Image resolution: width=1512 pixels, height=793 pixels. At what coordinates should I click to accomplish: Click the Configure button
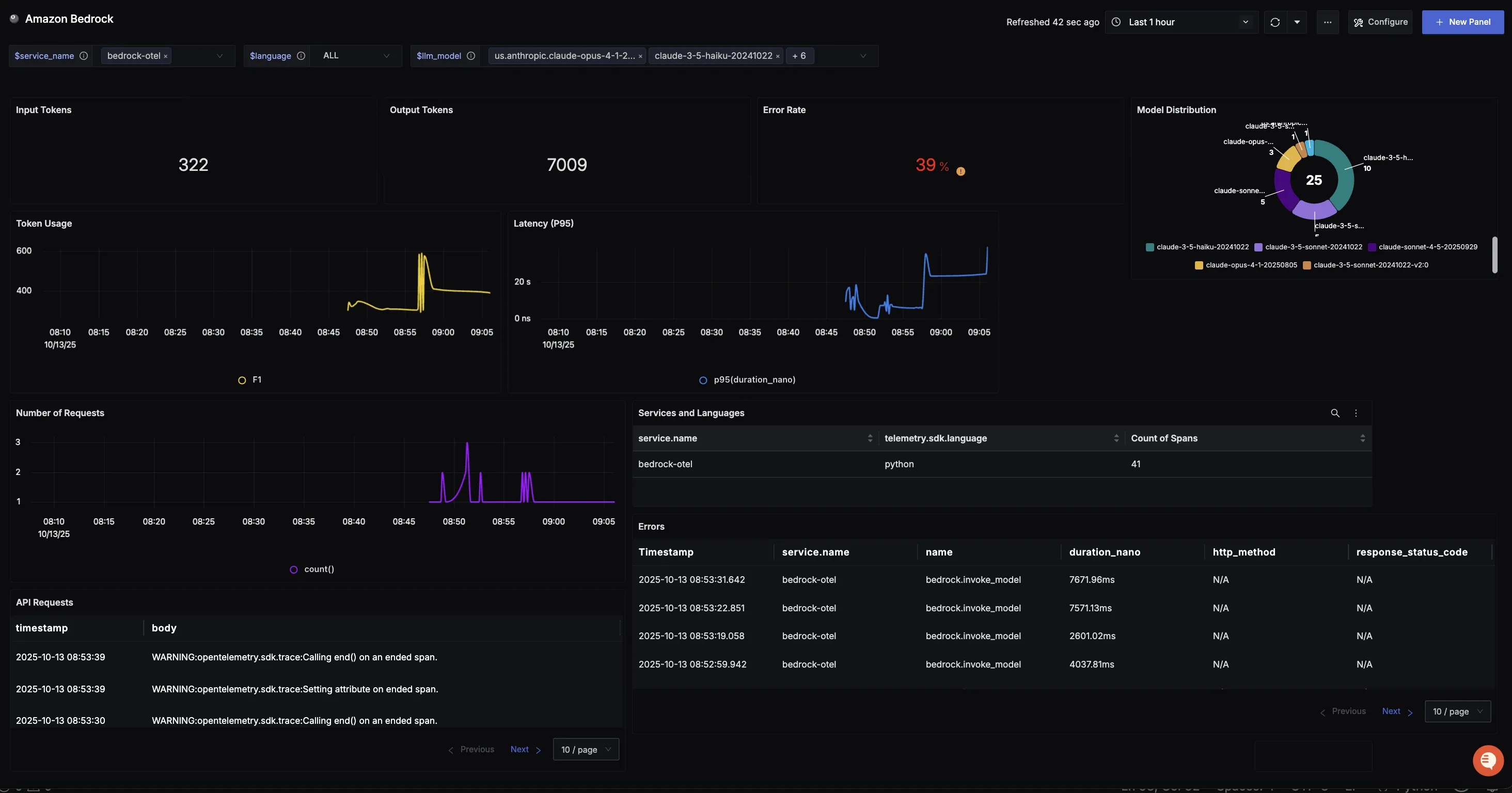pos(1380,22)
